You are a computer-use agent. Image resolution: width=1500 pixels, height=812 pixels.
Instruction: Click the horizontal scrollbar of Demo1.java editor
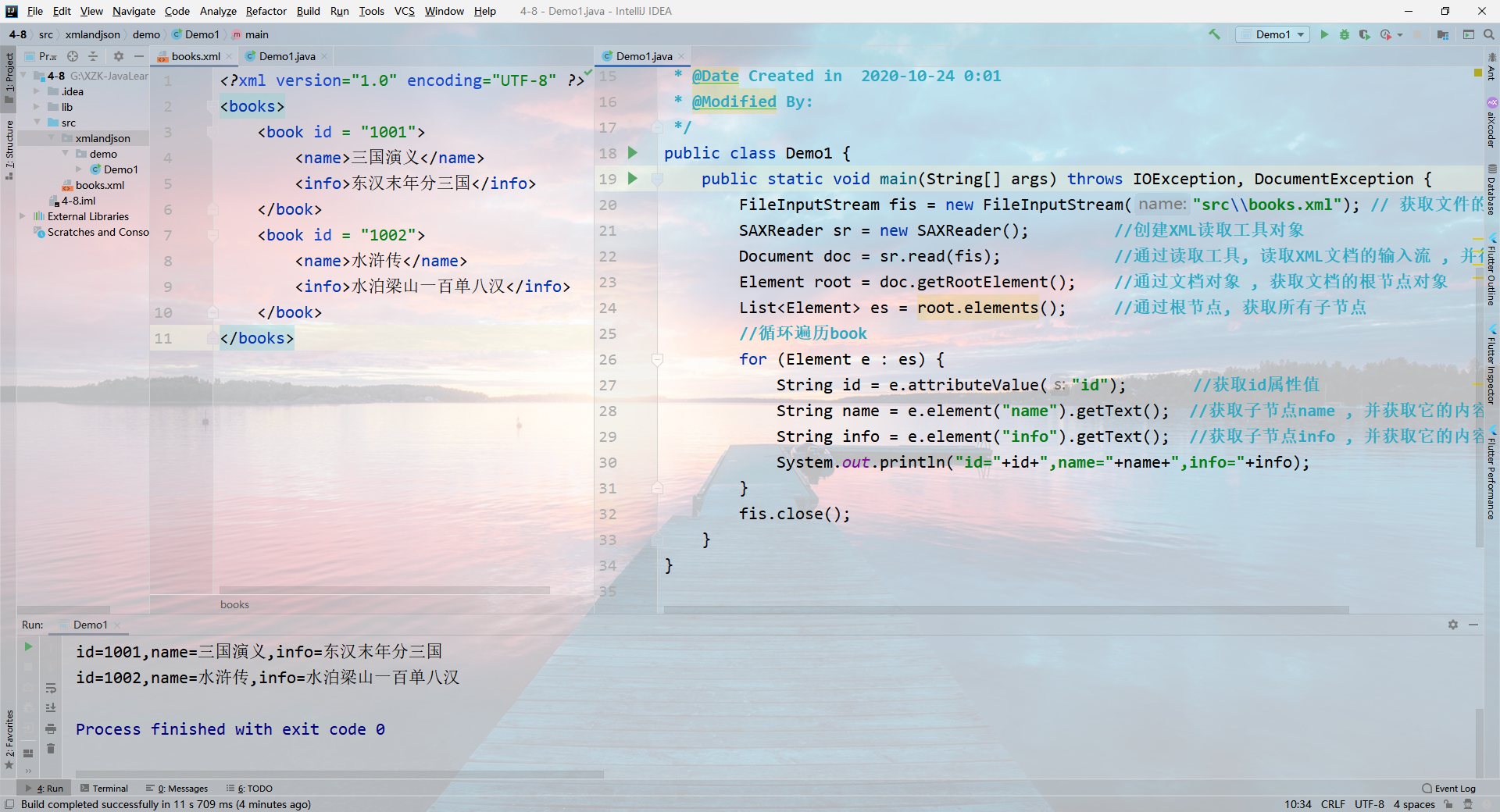pyautogui.click(x=1006, y=610)
